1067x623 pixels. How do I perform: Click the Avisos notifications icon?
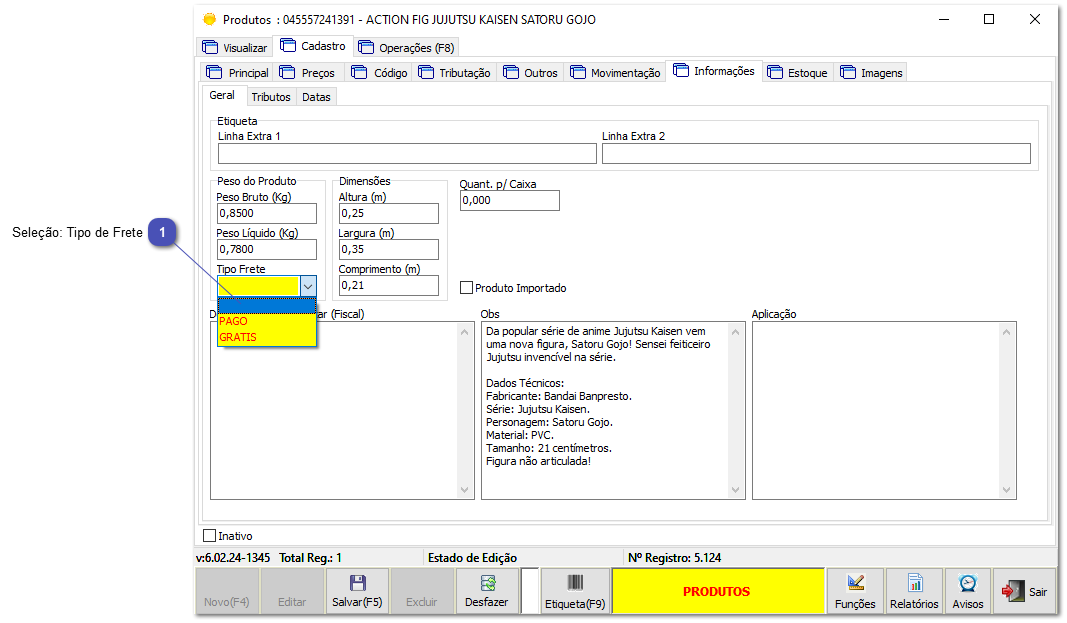(x=967, y=590)
